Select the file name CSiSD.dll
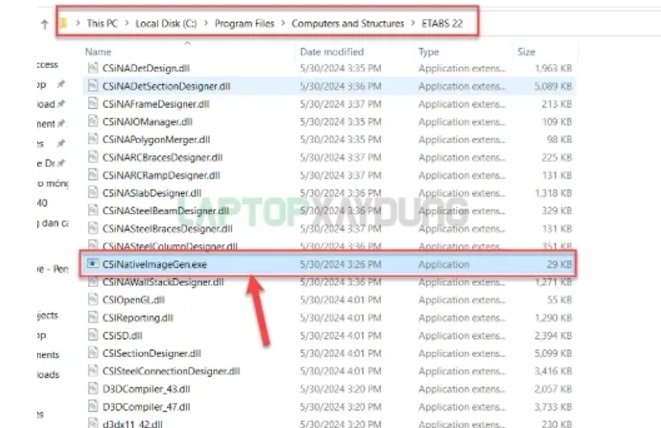The image size is (661, 428). coord(122,336)
